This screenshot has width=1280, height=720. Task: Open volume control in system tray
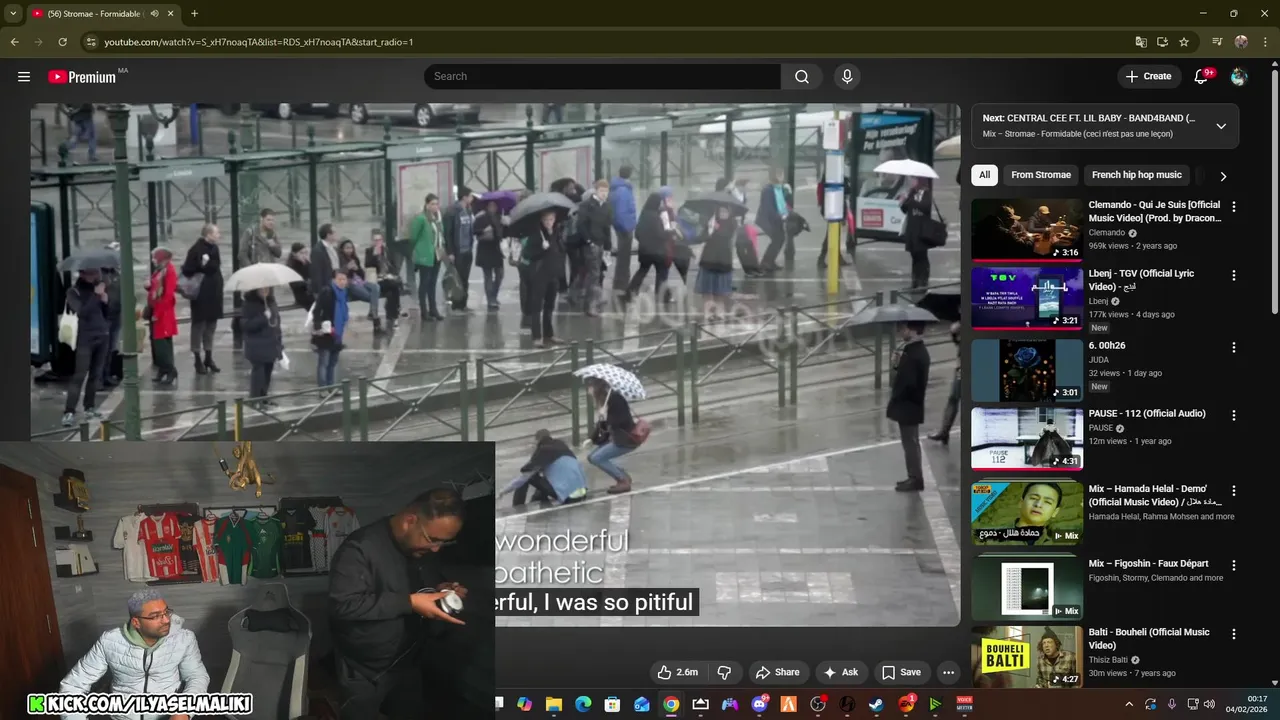click(1209, 705)
